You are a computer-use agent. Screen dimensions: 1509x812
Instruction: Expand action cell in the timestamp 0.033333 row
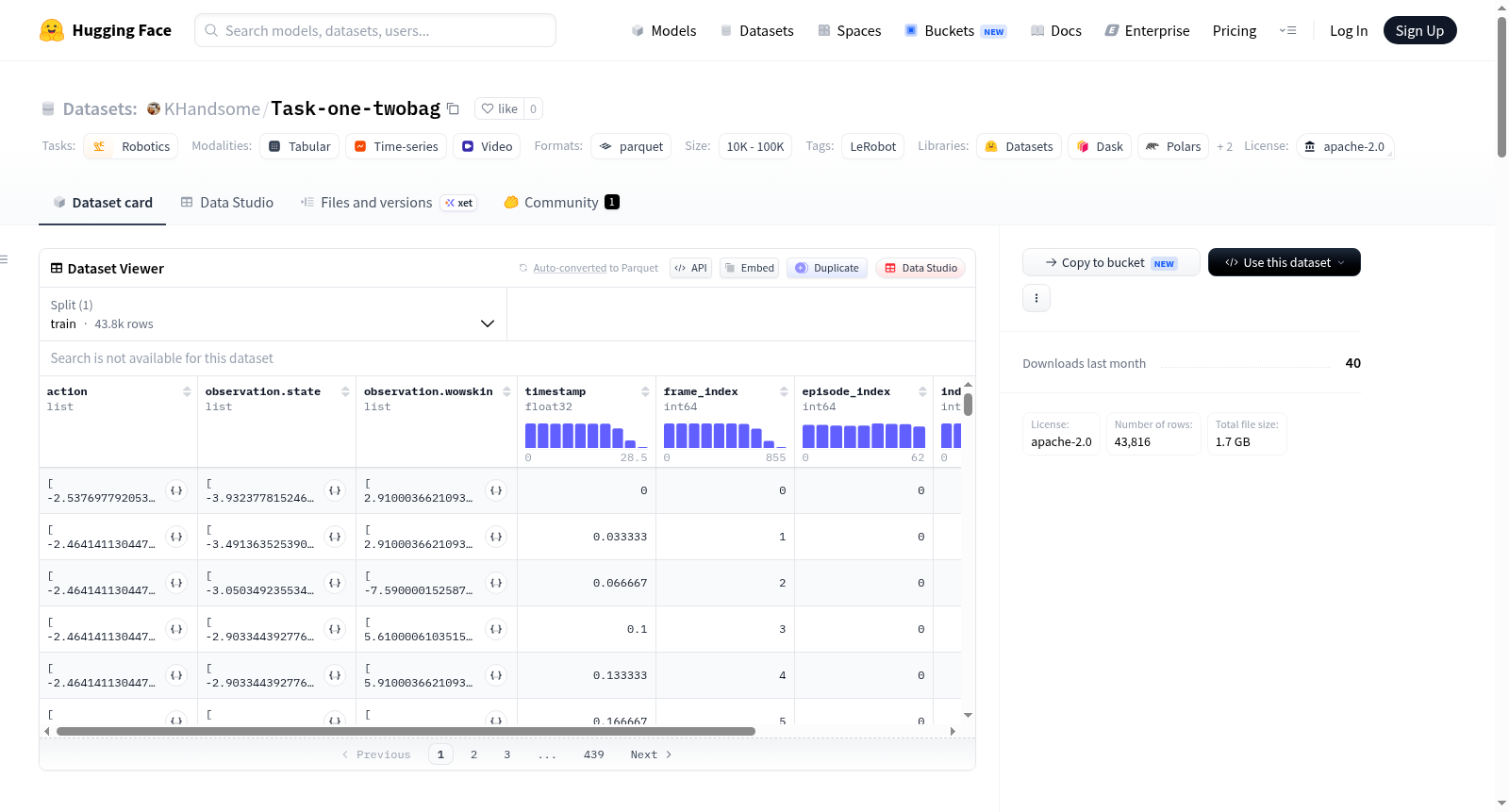point(176,537)
